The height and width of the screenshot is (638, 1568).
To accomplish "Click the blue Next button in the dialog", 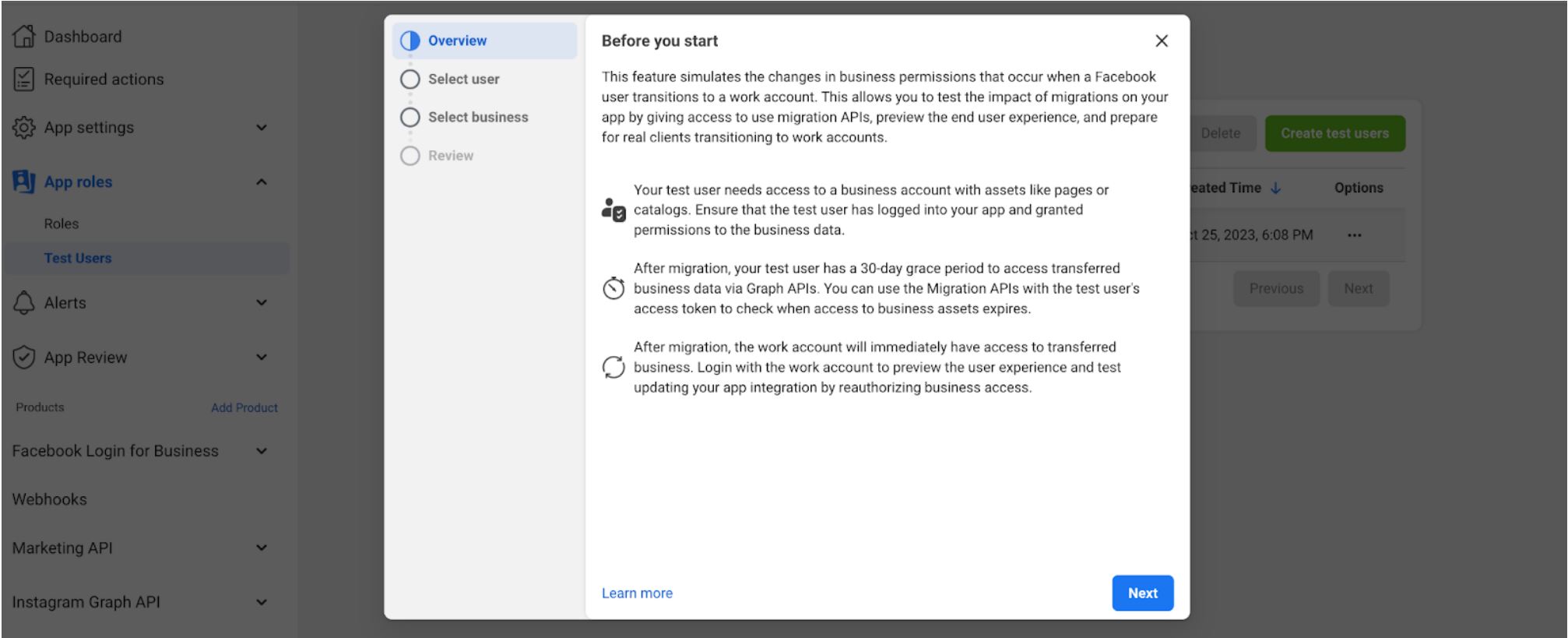I will click(x=1143, y=593).
